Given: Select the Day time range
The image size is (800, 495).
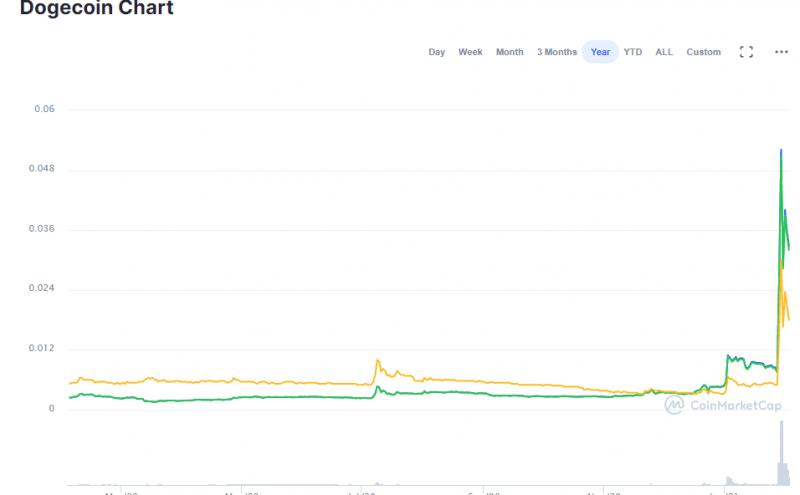Looking at the screenshot, I should (437, 52).
